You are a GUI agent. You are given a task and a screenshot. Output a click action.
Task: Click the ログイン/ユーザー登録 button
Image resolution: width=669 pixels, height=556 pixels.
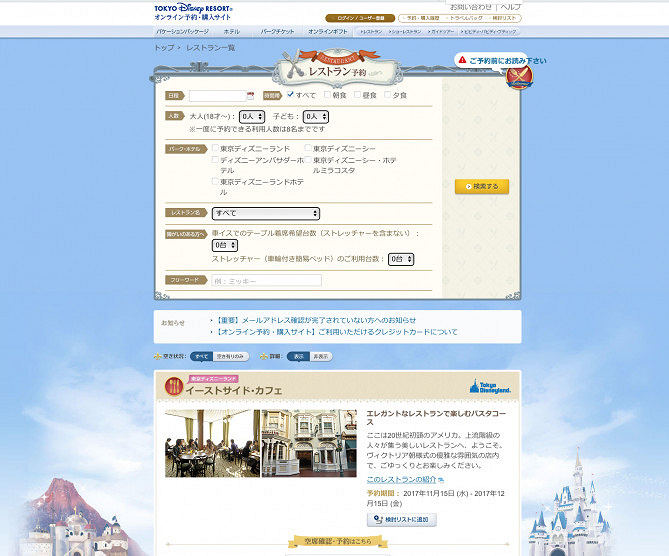[360, 18]
